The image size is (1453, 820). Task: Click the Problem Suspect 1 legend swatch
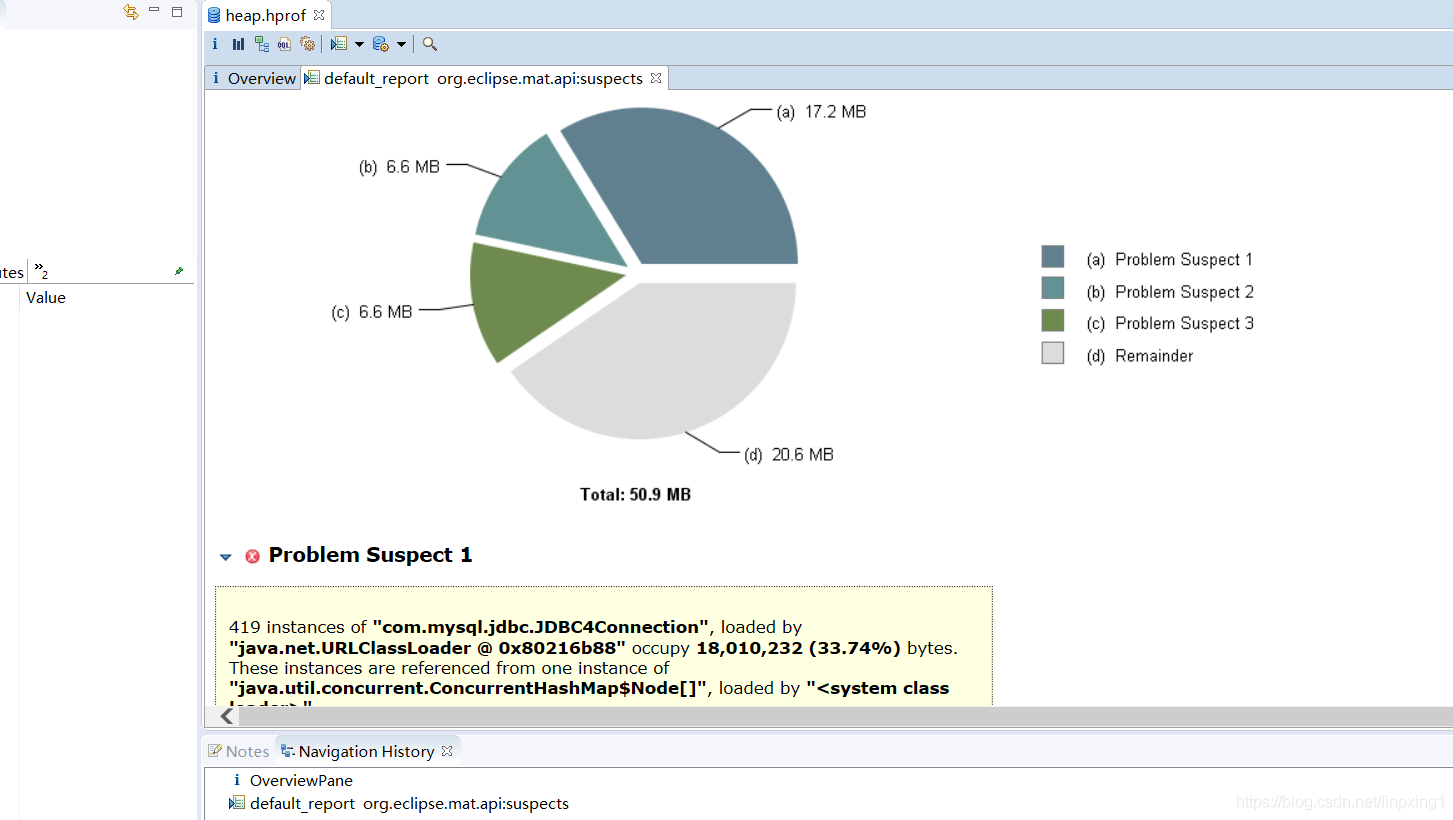(x=1052, y=257)
